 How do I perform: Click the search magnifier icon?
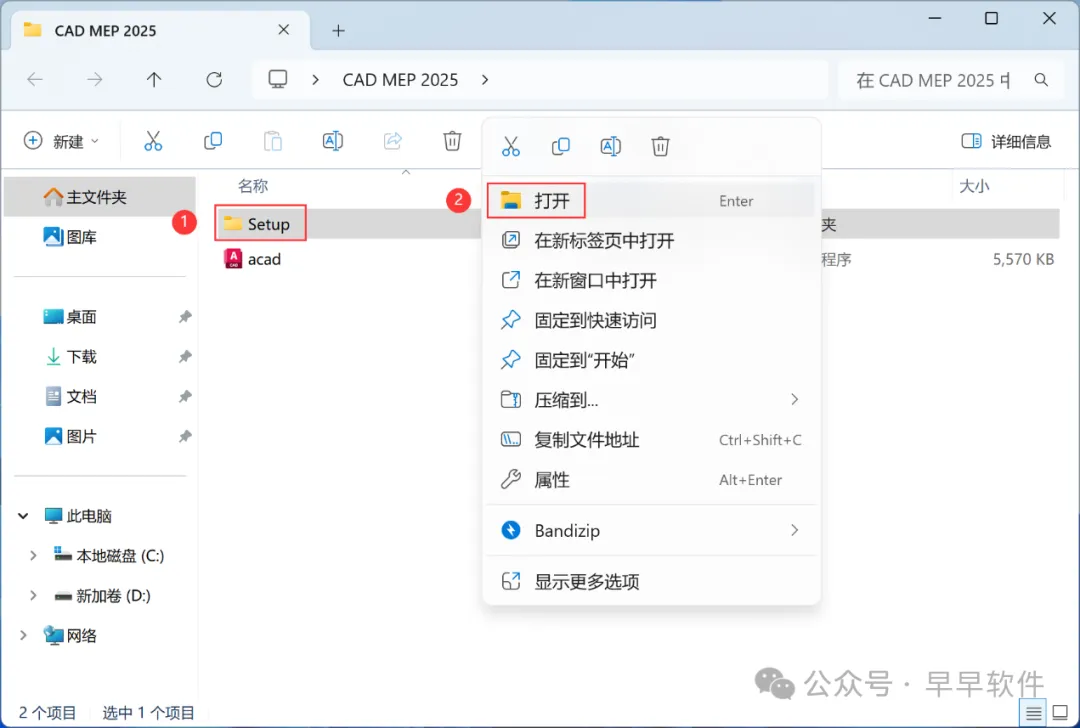(1041, 80)
